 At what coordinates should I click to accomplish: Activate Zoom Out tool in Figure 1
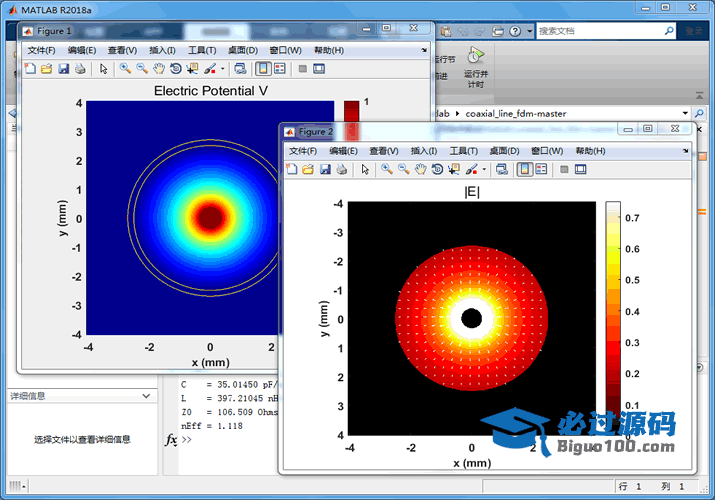pyautogui.click(x=142, y=69)
